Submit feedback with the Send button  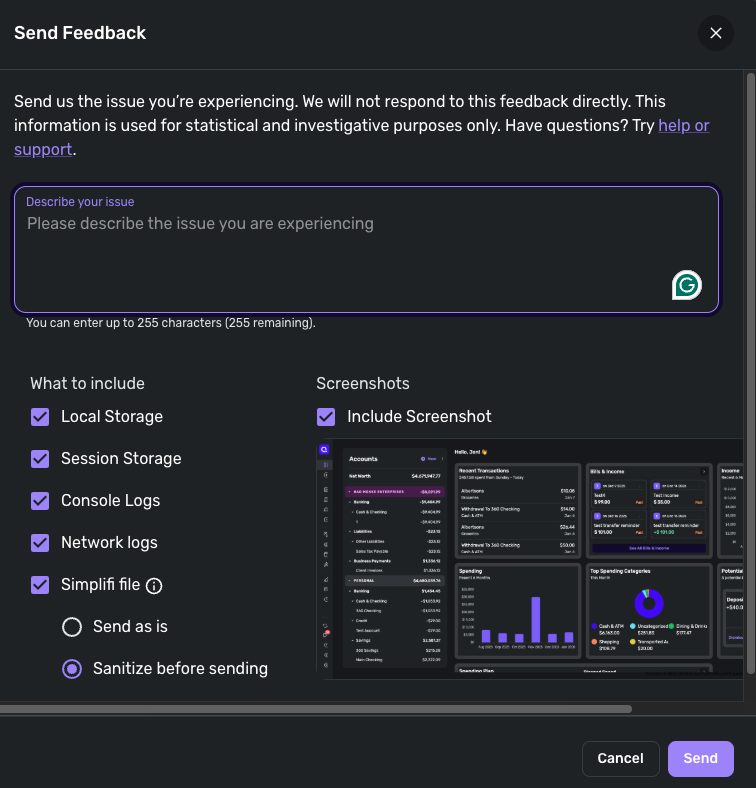pos(700,759)
